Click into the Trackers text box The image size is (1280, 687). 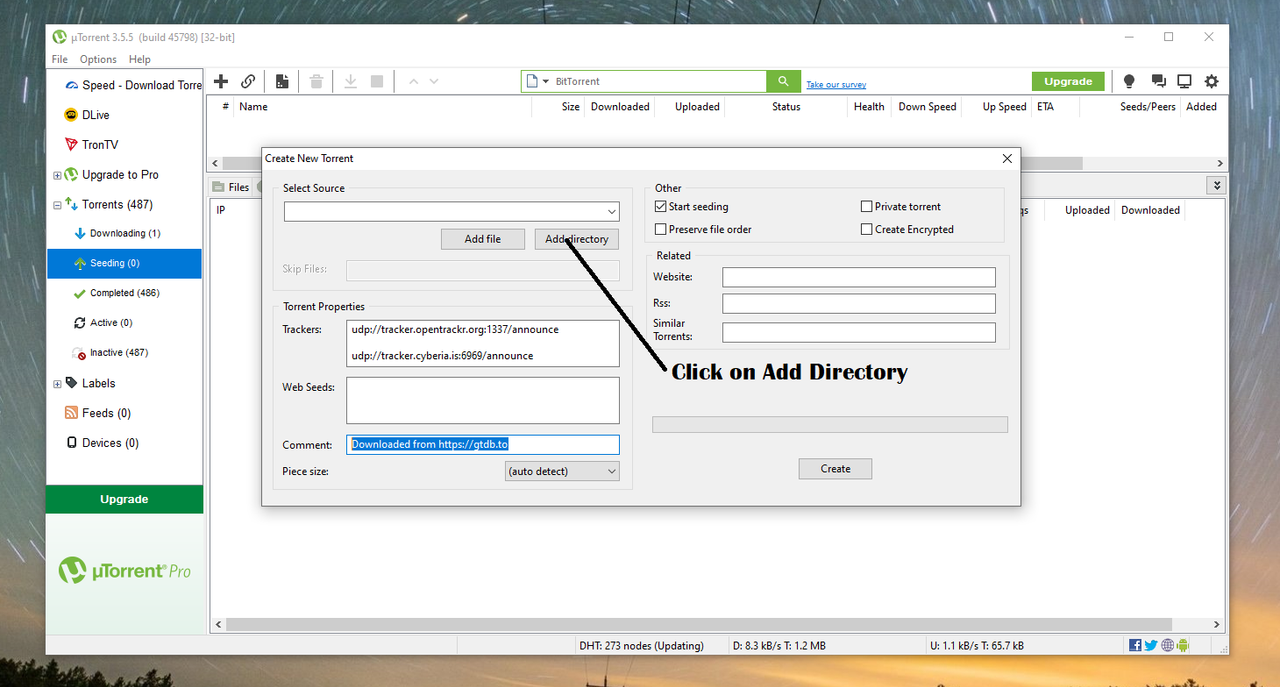tap(483, 343)
